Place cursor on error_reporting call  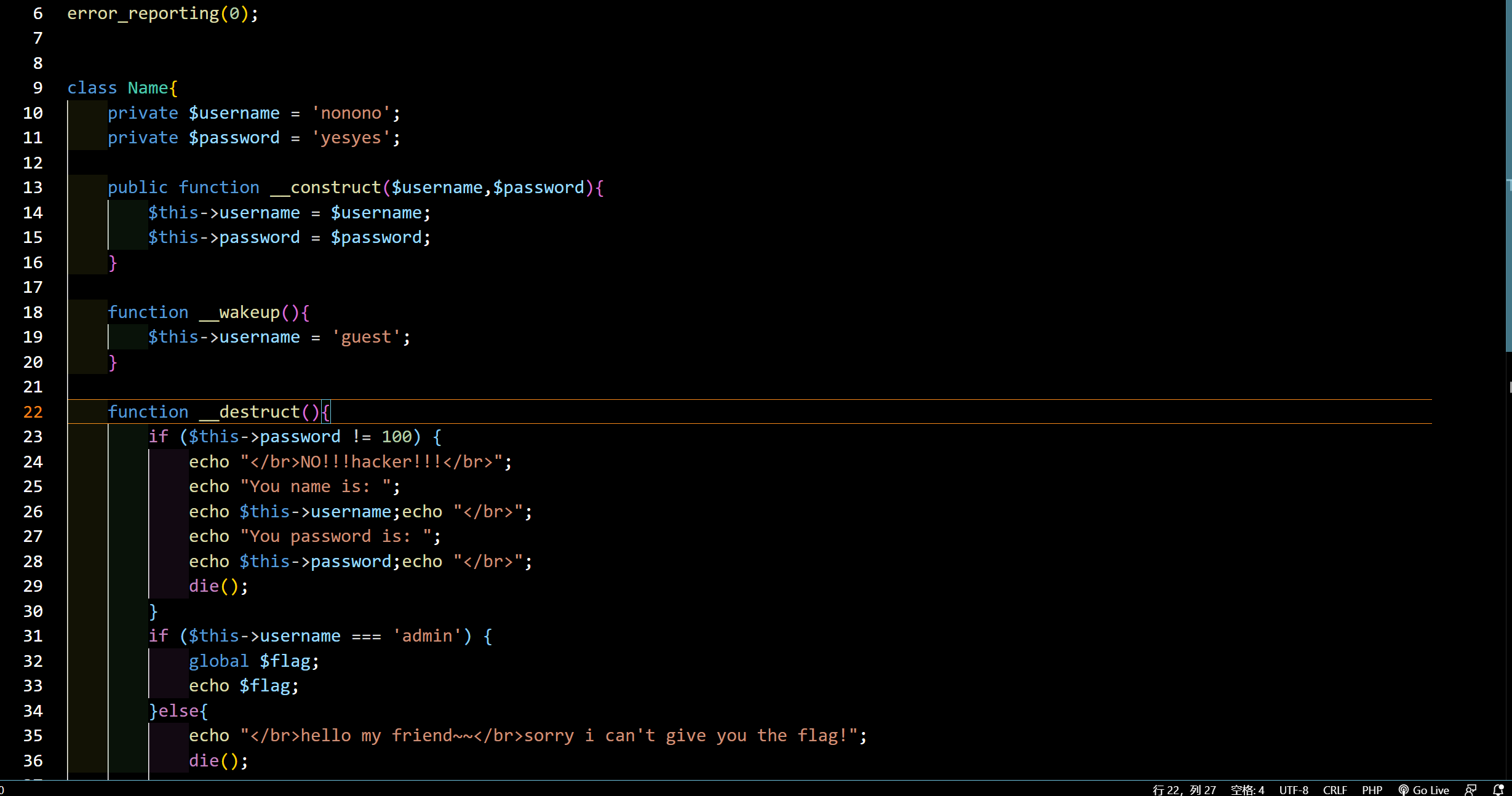click(x=163, y=14)
